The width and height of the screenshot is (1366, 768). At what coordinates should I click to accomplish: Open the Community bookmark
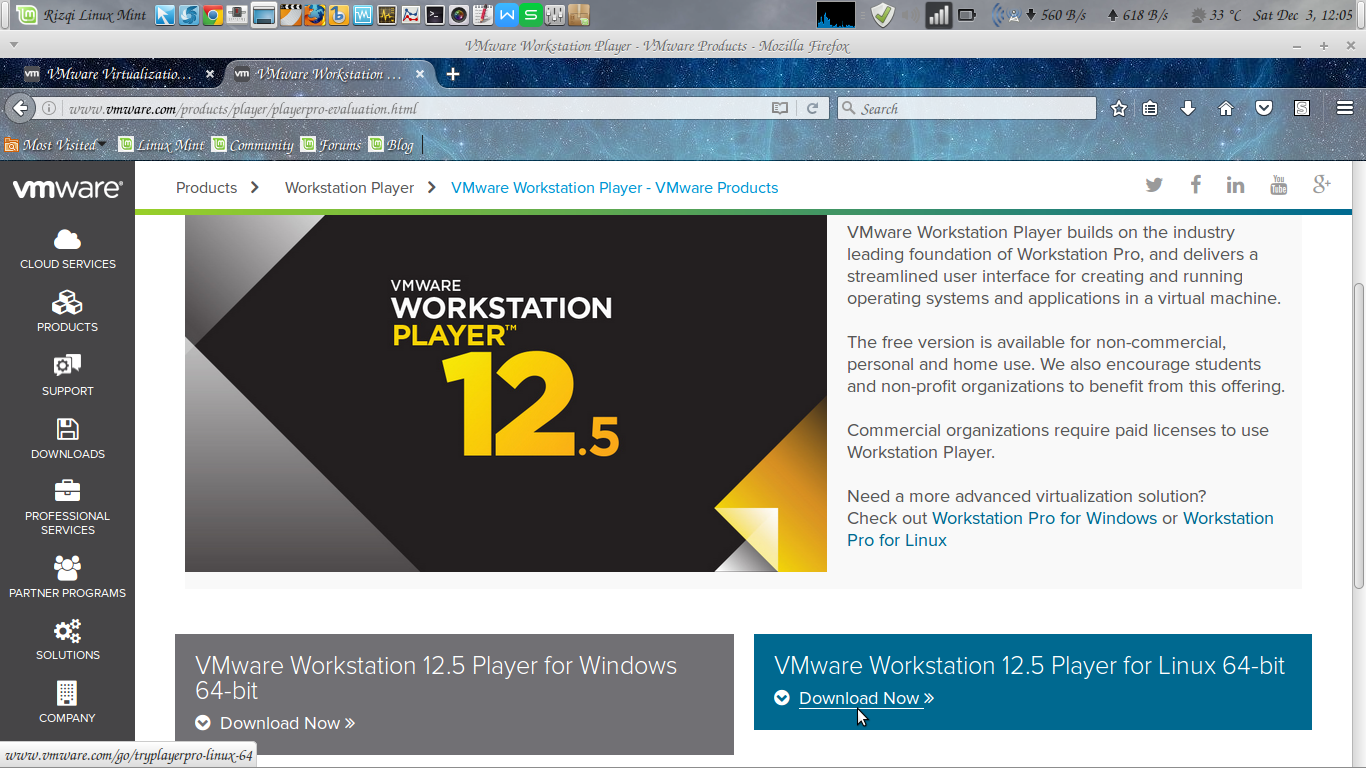tap(252, 145)
